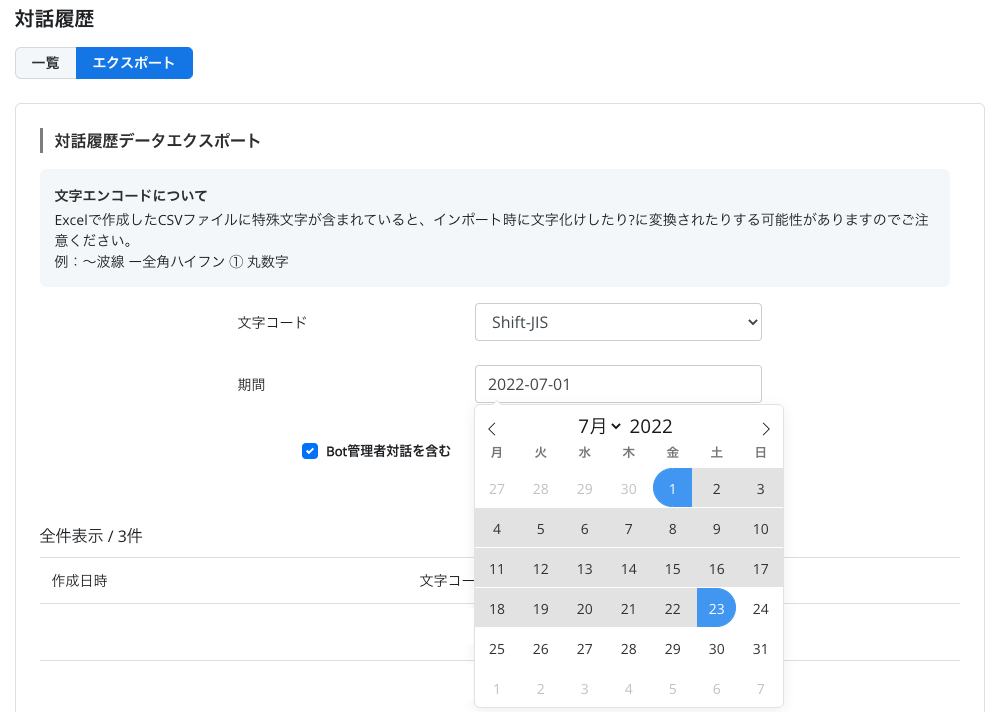Open the 文字コード Shift-JIS dropdown

618,323
